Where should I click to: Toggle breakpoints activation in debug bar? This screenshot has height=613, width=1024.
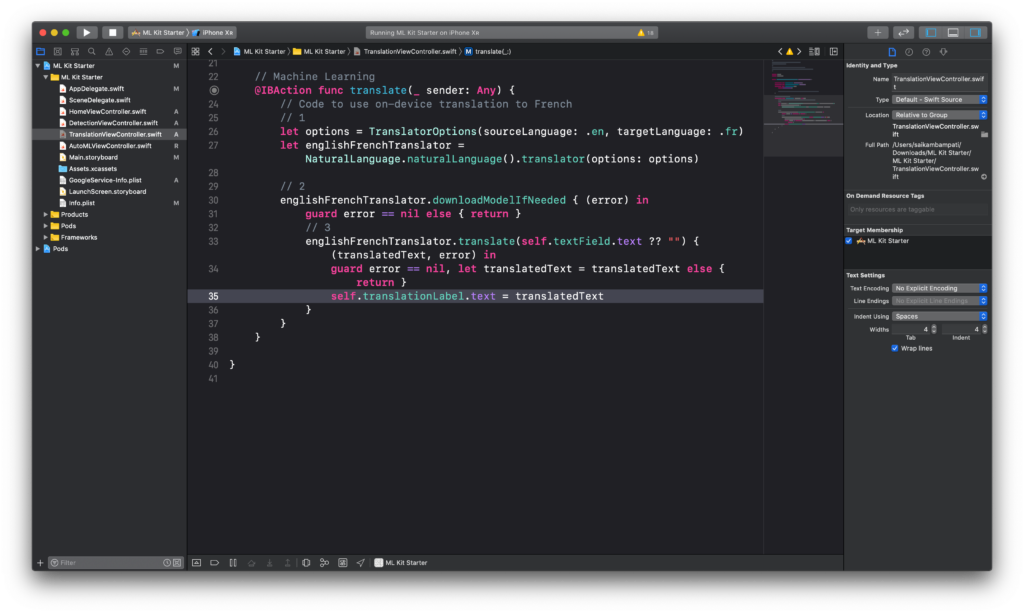click(x=214, y=563)
